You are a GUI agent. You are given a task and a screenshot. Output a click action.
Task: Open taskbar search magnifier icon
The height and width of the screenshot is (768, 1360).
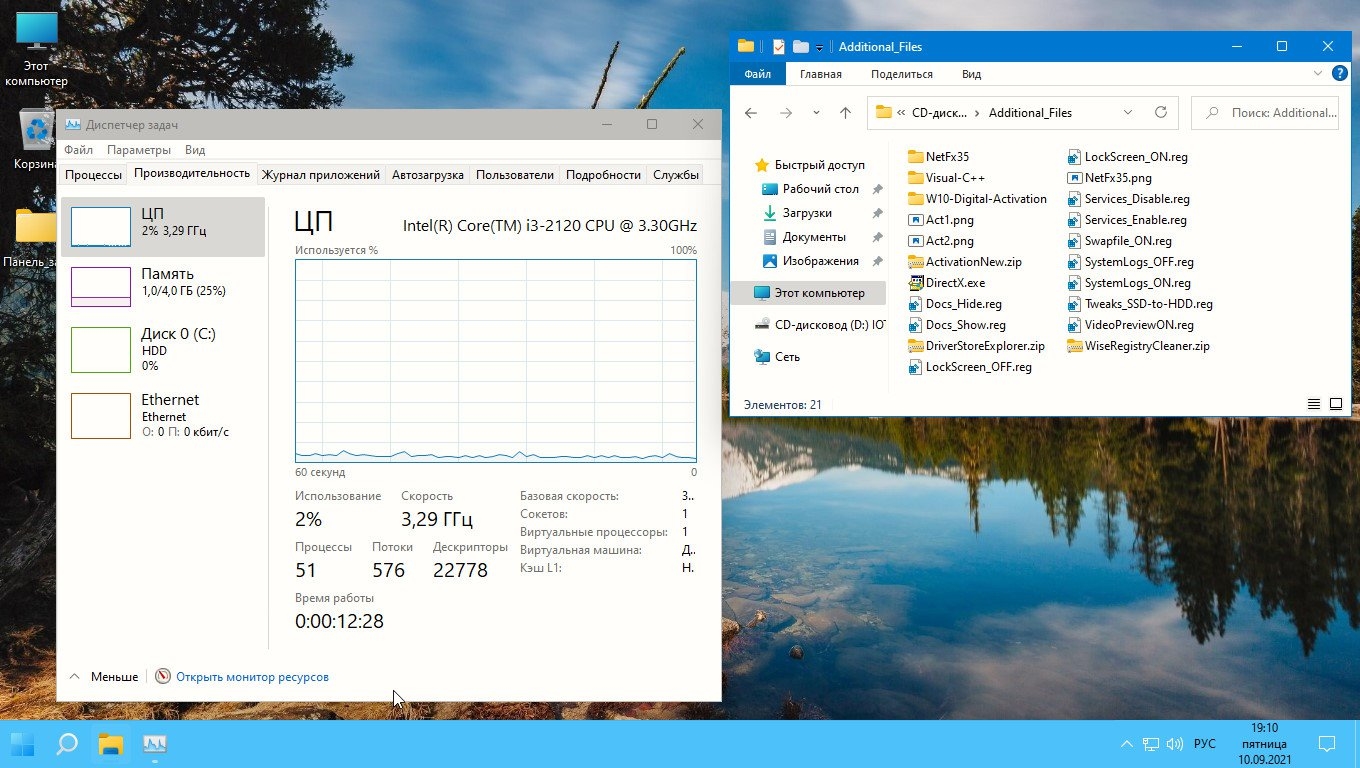(67, 744)
